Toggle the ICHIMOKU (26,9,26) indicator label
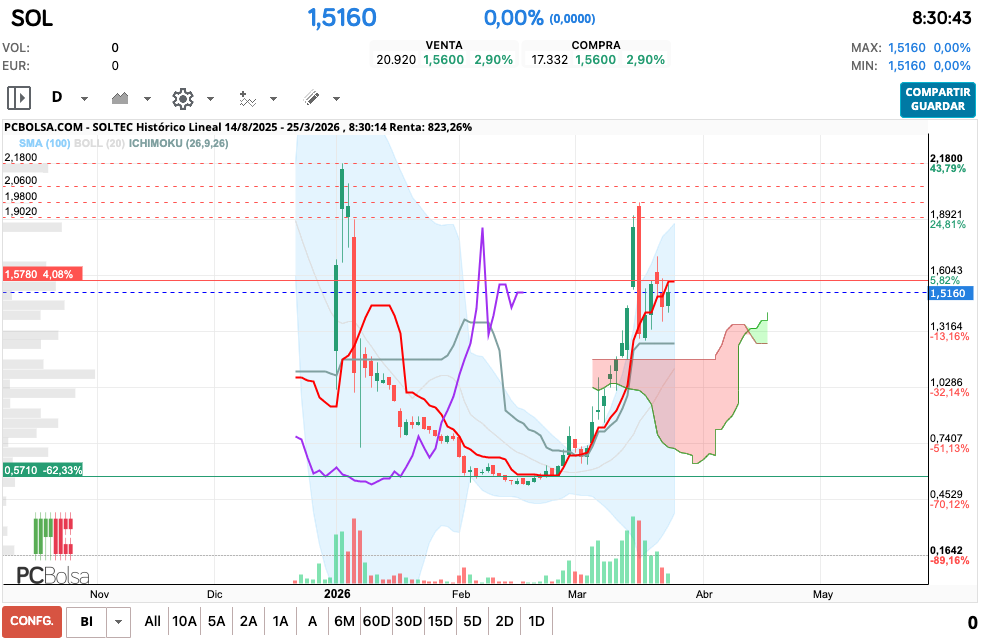The width and height of the screenshot is (991, 643). click(x=179, y=144)
